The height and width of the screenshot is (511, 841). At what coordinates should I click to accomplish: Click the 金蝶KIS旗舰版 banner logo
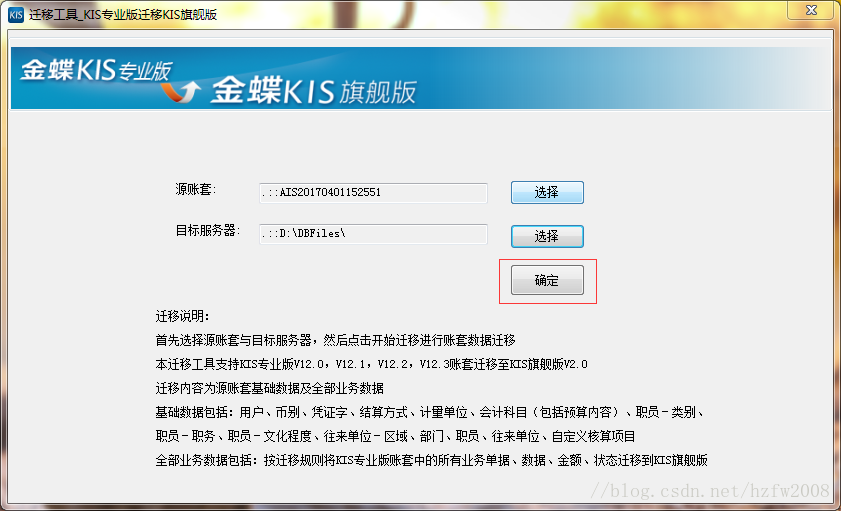[x=314, y=90]
